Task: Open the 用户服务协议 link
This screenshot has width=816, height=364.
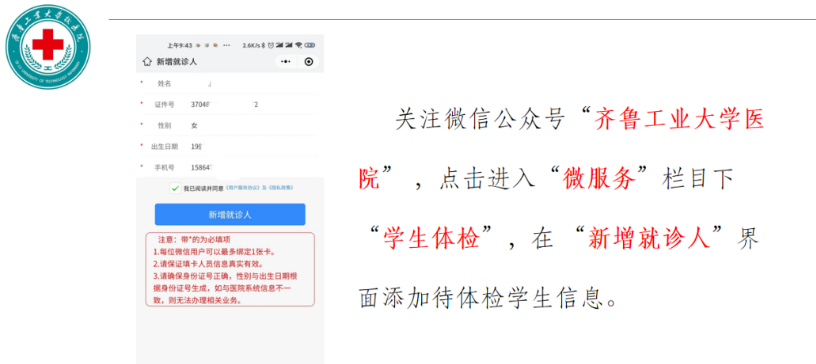Action: point(243,188)
